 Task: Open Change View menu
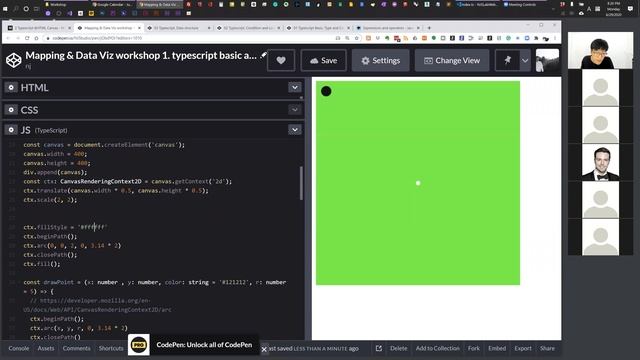tap(452, 60)
